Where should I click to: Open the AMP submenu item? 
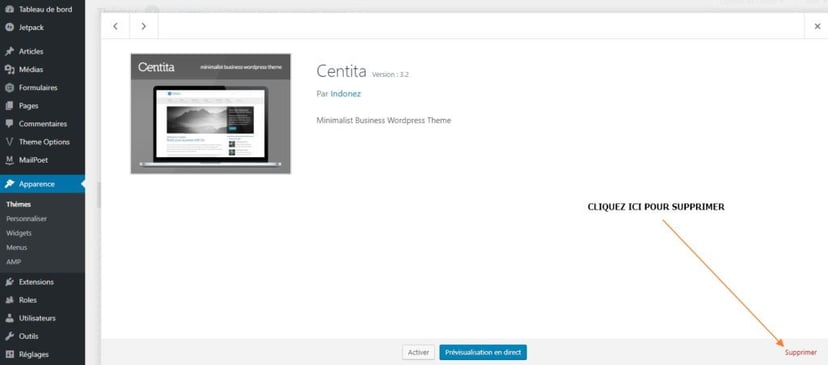coord(13,261)
